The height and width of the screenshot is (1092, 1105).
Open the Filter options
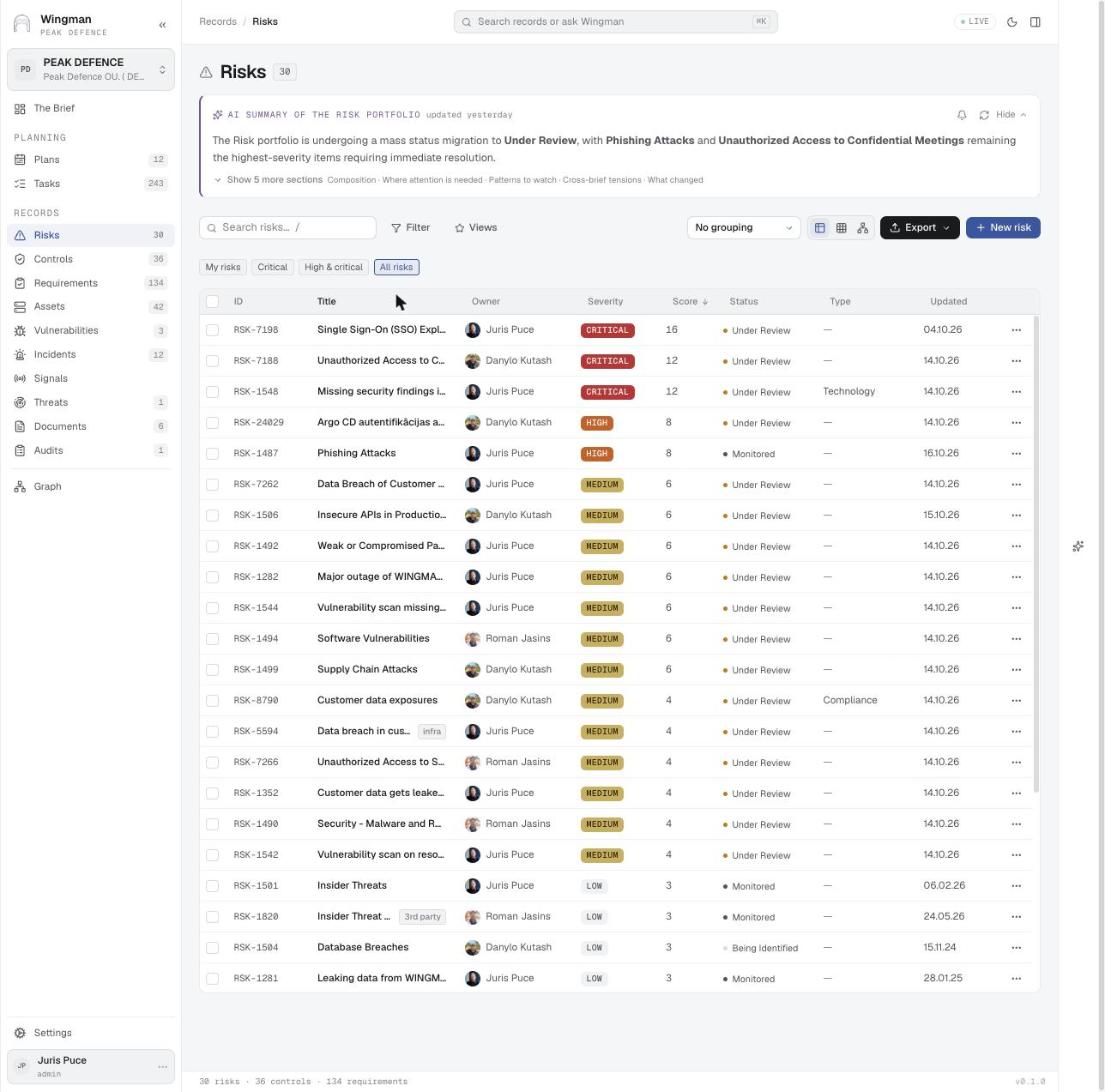click(410, 228)
